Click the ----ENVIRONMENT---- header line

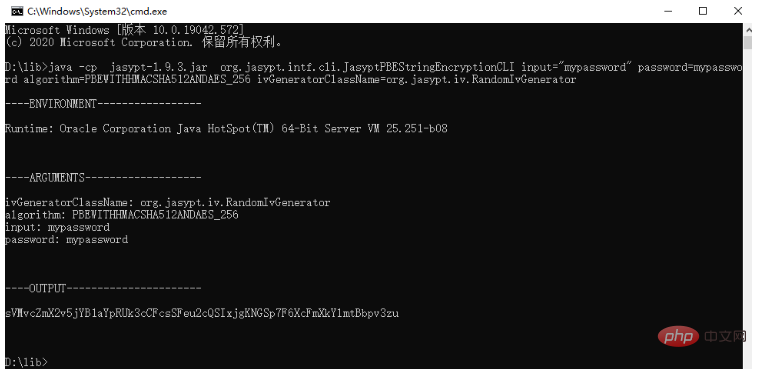103,103
